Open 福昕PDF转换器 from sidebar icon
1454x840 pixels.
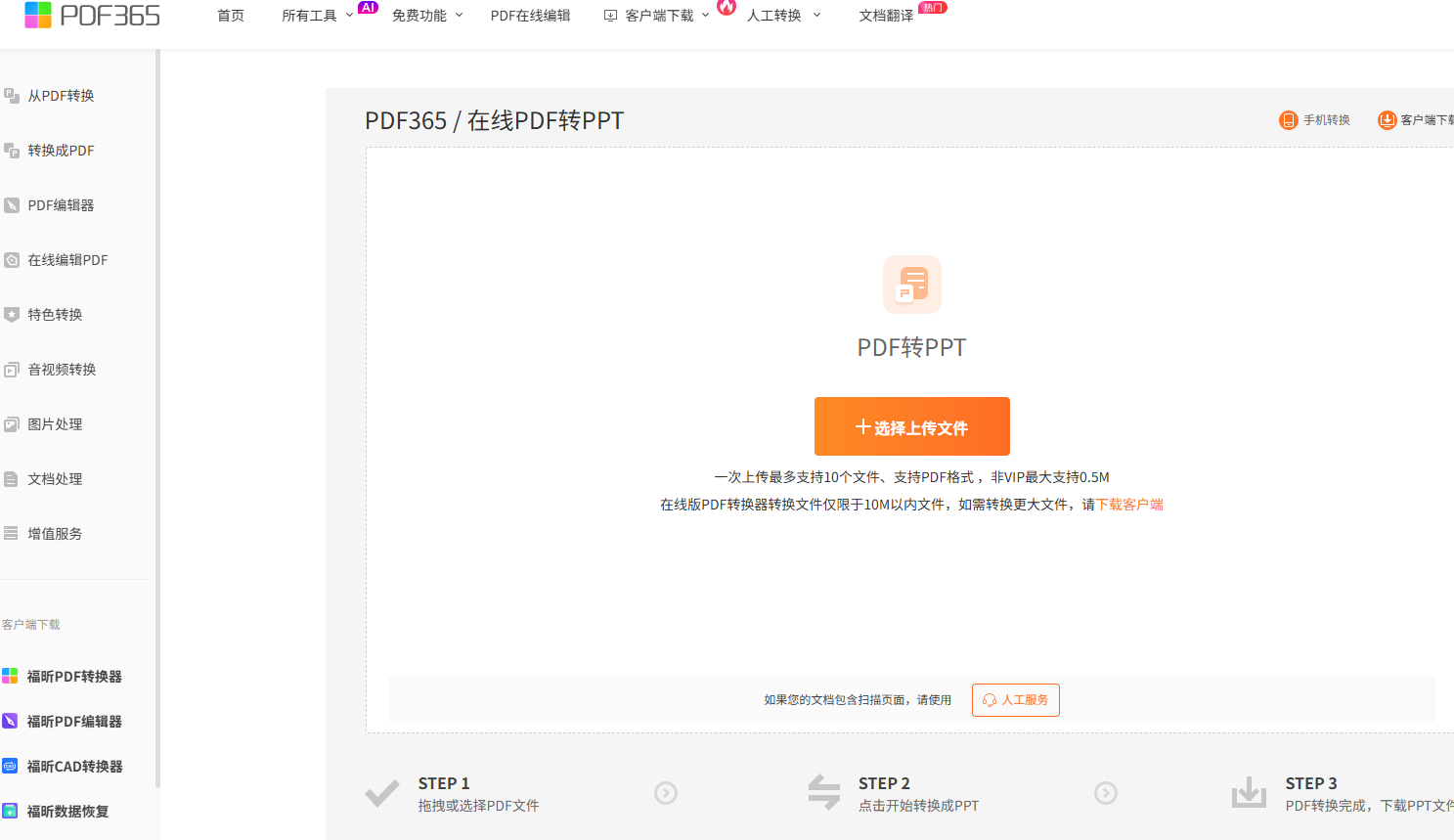coord(10,677)
